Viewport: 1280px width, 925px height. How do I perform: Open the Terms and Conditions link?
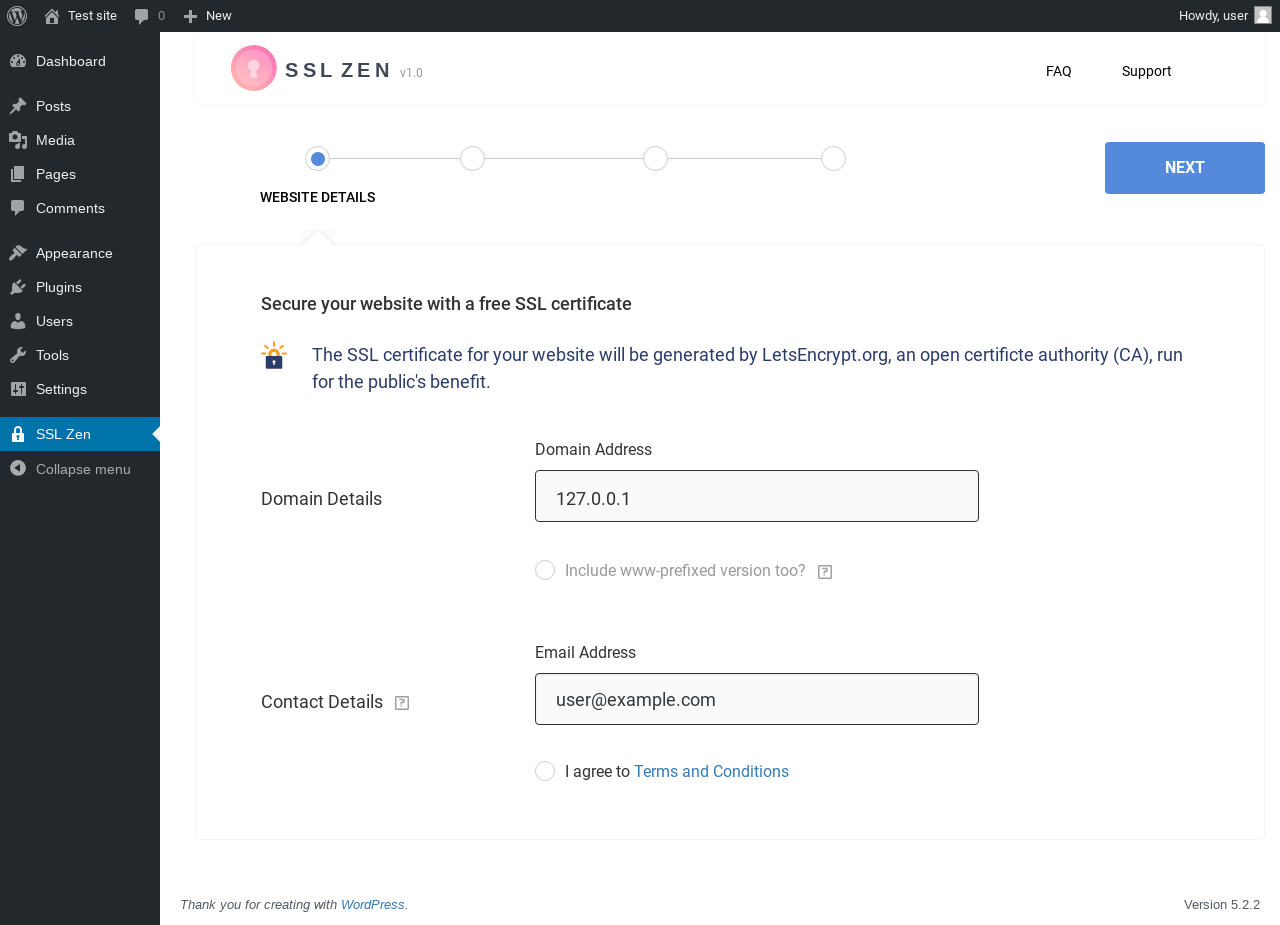pyautogui.click(x=711, y=771)
